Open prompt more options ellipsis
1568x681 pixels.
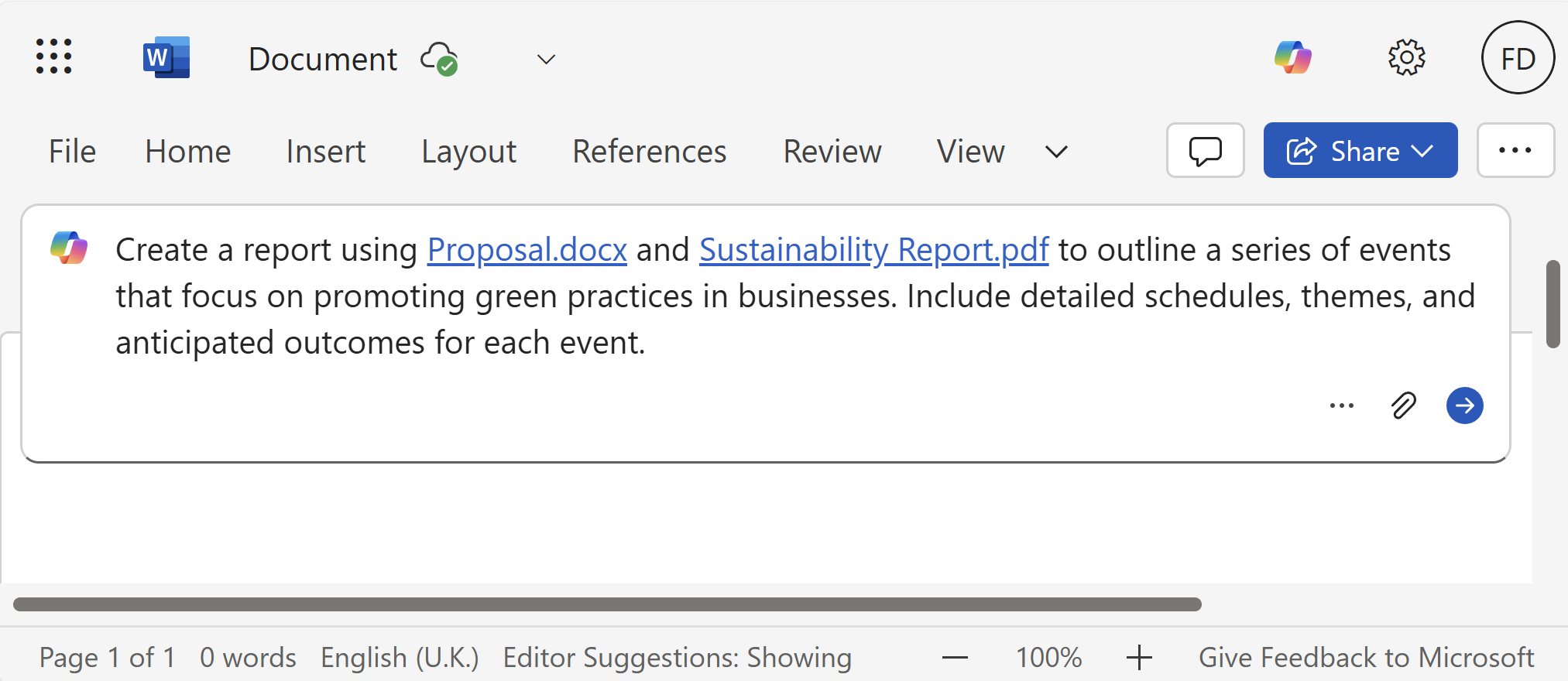(x=1342, y=406)
